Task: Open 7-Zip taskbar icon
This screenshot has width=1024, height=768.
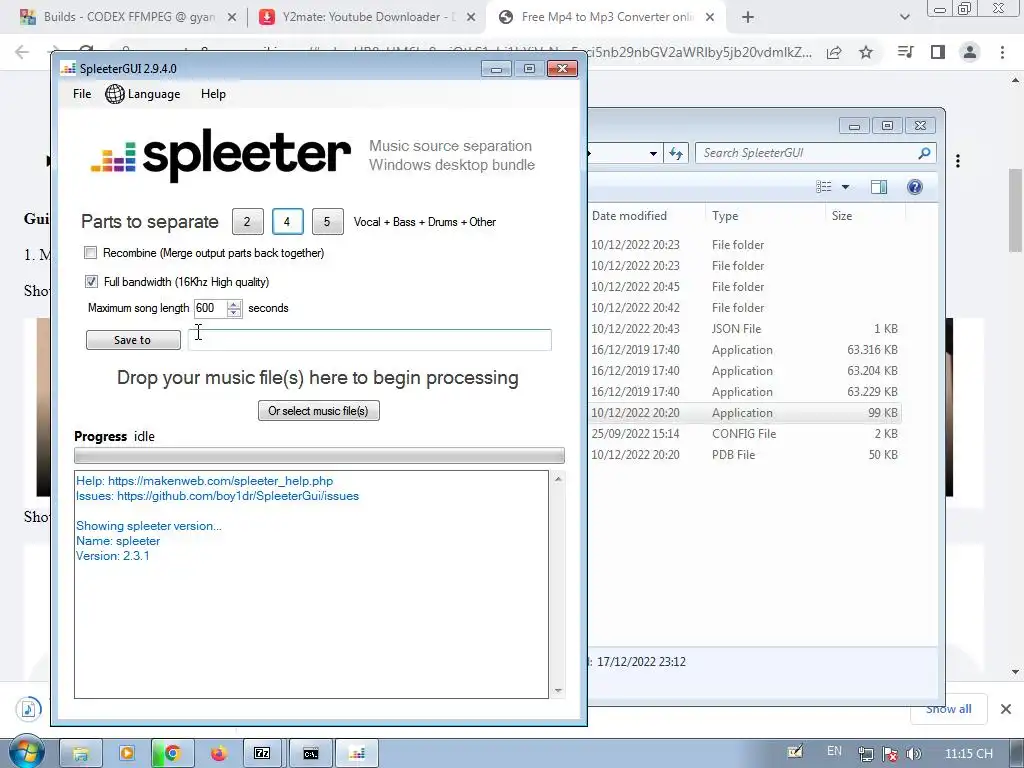Action: pos(263,754)
